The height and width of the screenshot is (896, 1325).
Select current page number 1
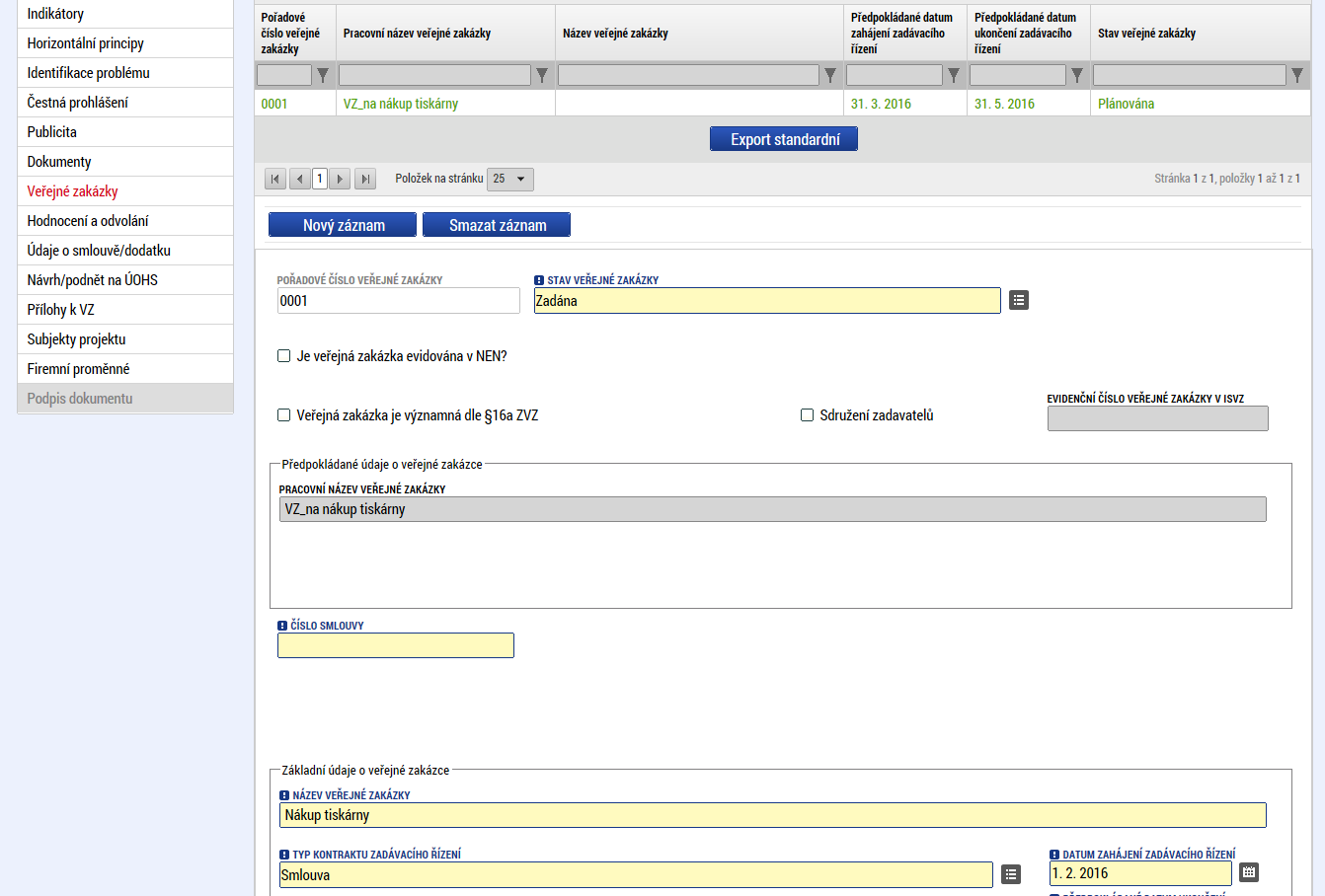coord(320,179)
